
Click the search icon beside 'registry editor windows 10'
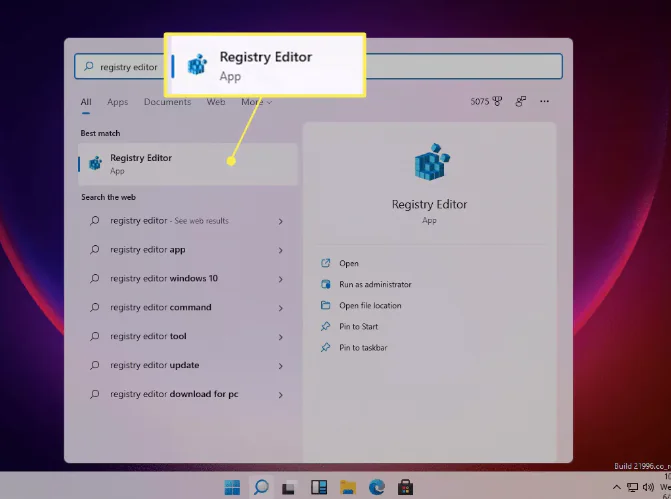[x=95, y=279]
